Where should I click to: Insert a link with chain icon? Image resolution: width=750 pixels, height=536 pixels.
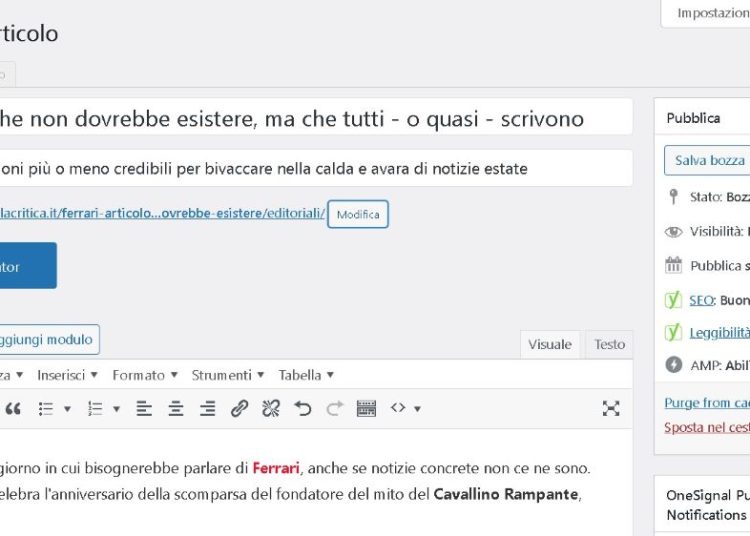(x=239, y=408)
